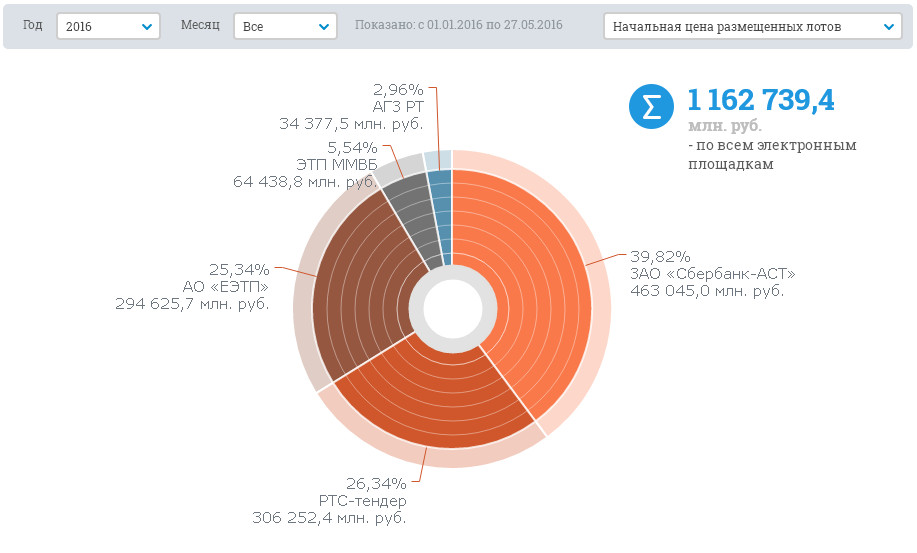The width and height of the screenshot is (917, 553).
Task: Select the blue АГЗ РТ pie segment
Action: pyautogui.click(x=443, y=216)
